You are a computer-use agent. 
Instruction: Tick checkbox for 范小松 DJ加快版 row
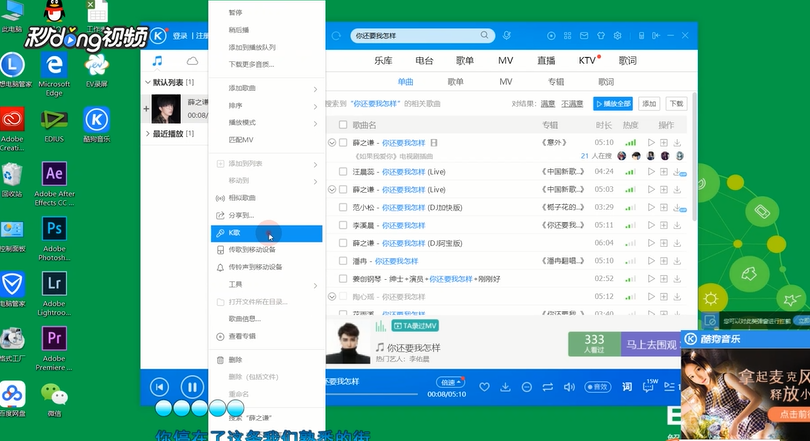pyautogui.click(x=343, y=207)
